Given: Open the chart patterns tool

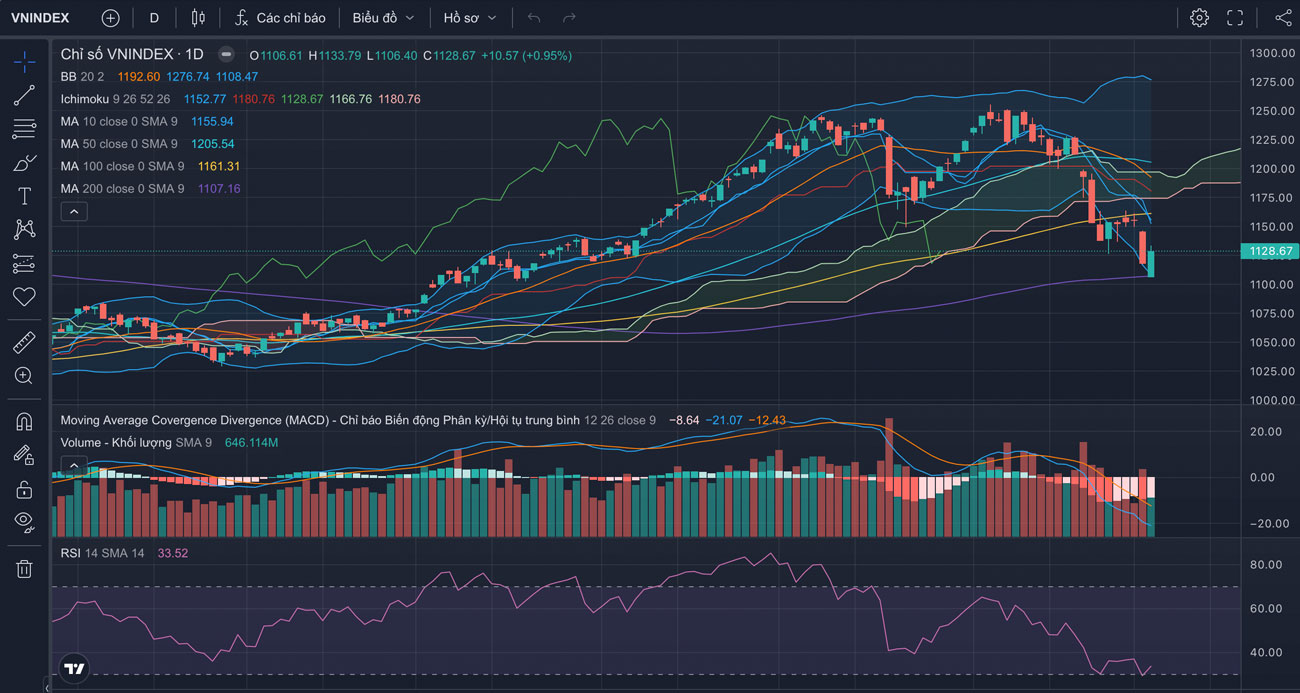Looking at the screenshot, I should pyautogui.click(x=24, y=230).
